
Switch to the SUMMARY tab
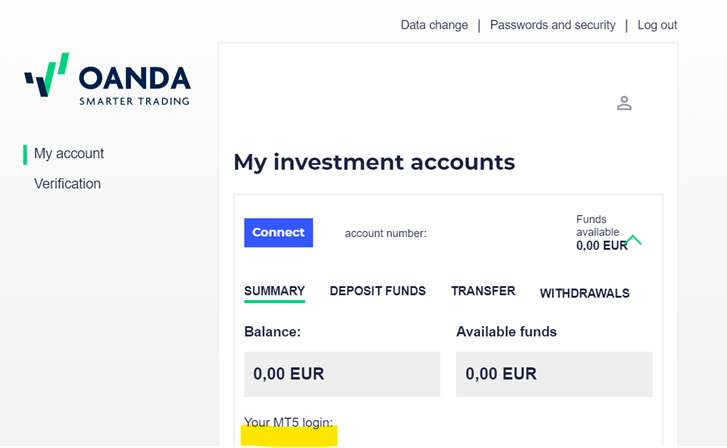[x=274, y=291]
